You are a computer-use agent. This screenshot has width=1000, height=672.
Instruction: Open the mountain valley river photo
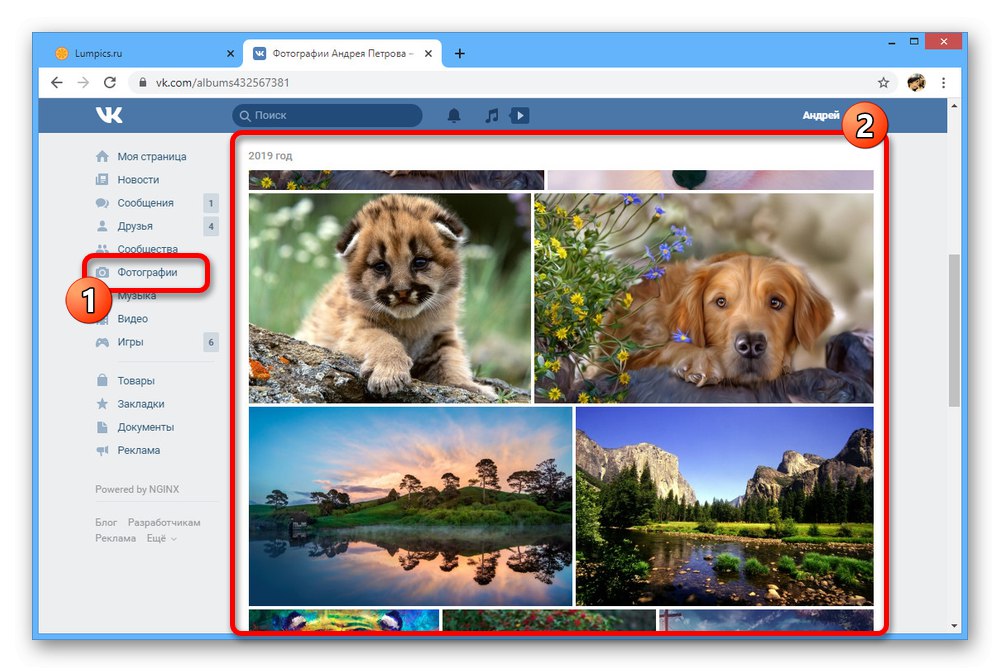coord(724,506)
